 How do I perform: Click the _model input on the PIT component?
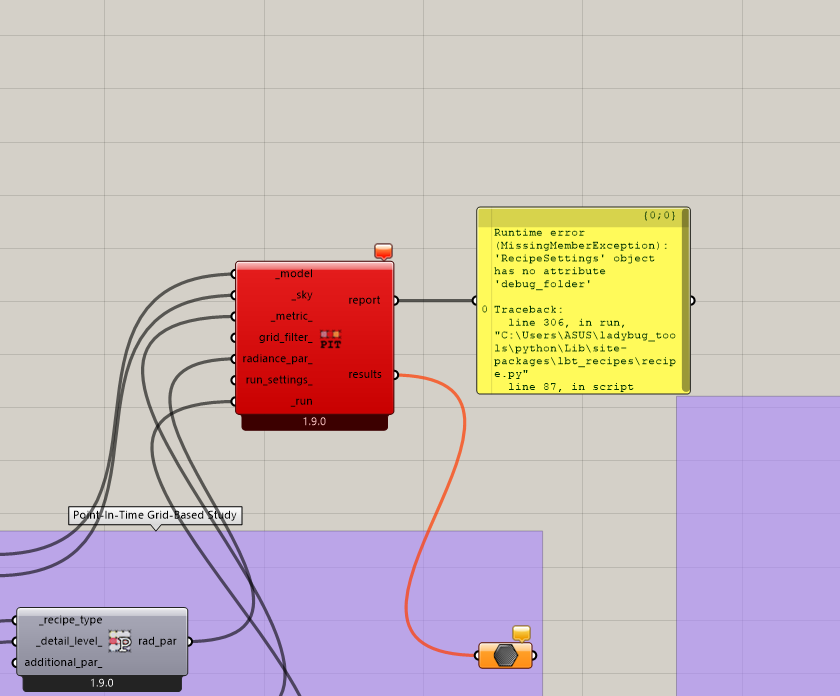click(293, 273)
